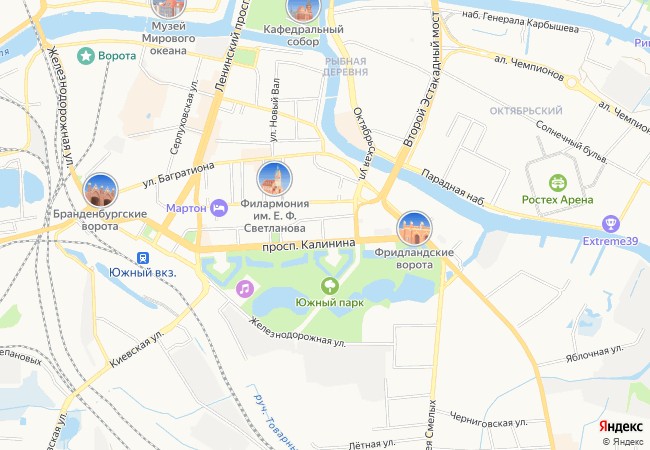Open the Friedland Gate landmark marker
The image size is (650, 450).
click(x=415, y=229)
